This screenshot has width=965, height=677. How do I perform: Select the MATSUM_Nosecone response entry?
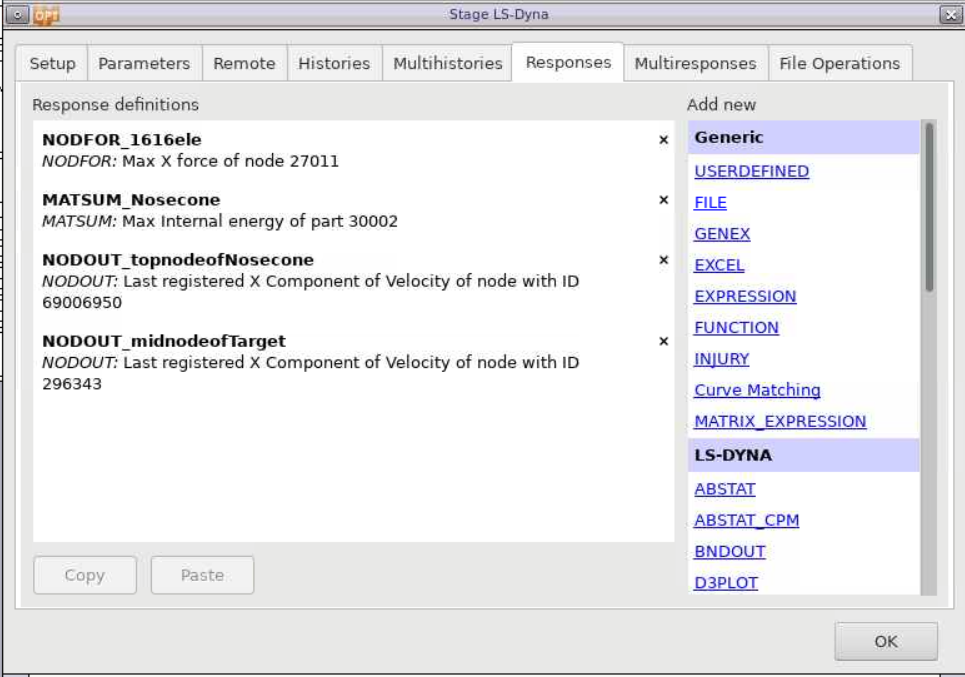[x=353, y=210]
